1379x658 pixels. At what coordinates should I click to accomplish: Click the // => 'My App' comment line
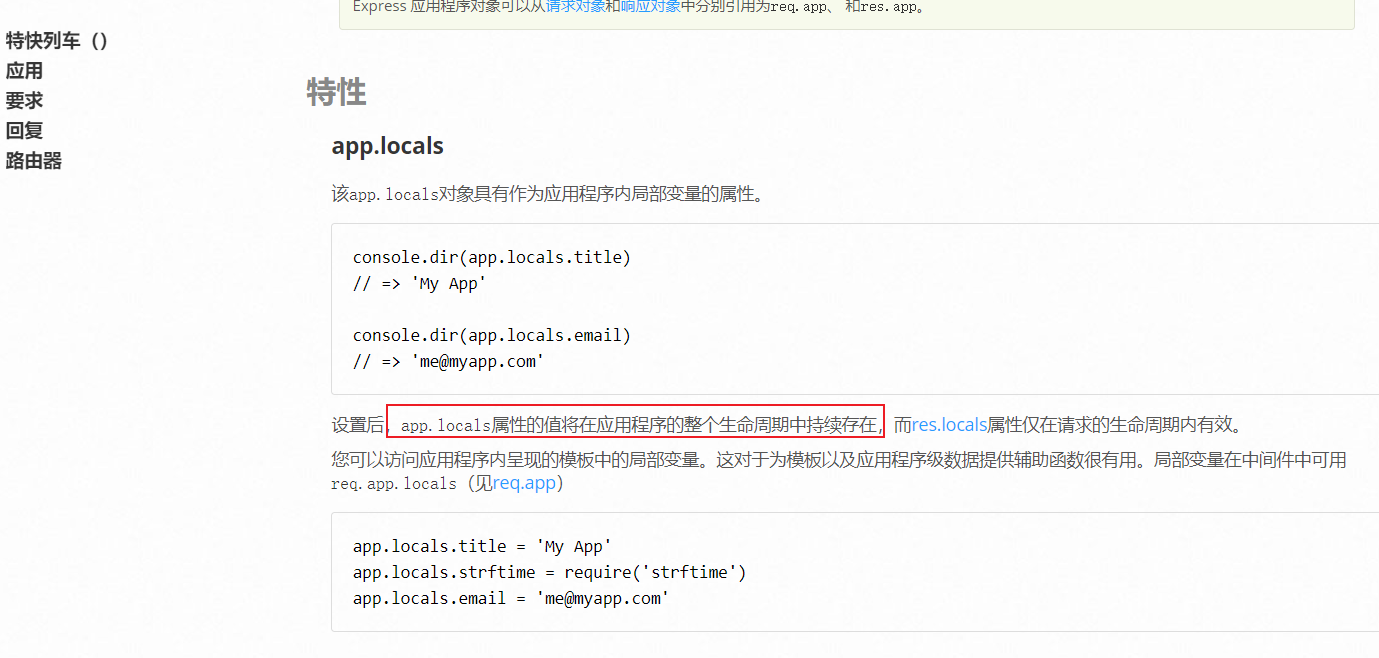point(419,283)
